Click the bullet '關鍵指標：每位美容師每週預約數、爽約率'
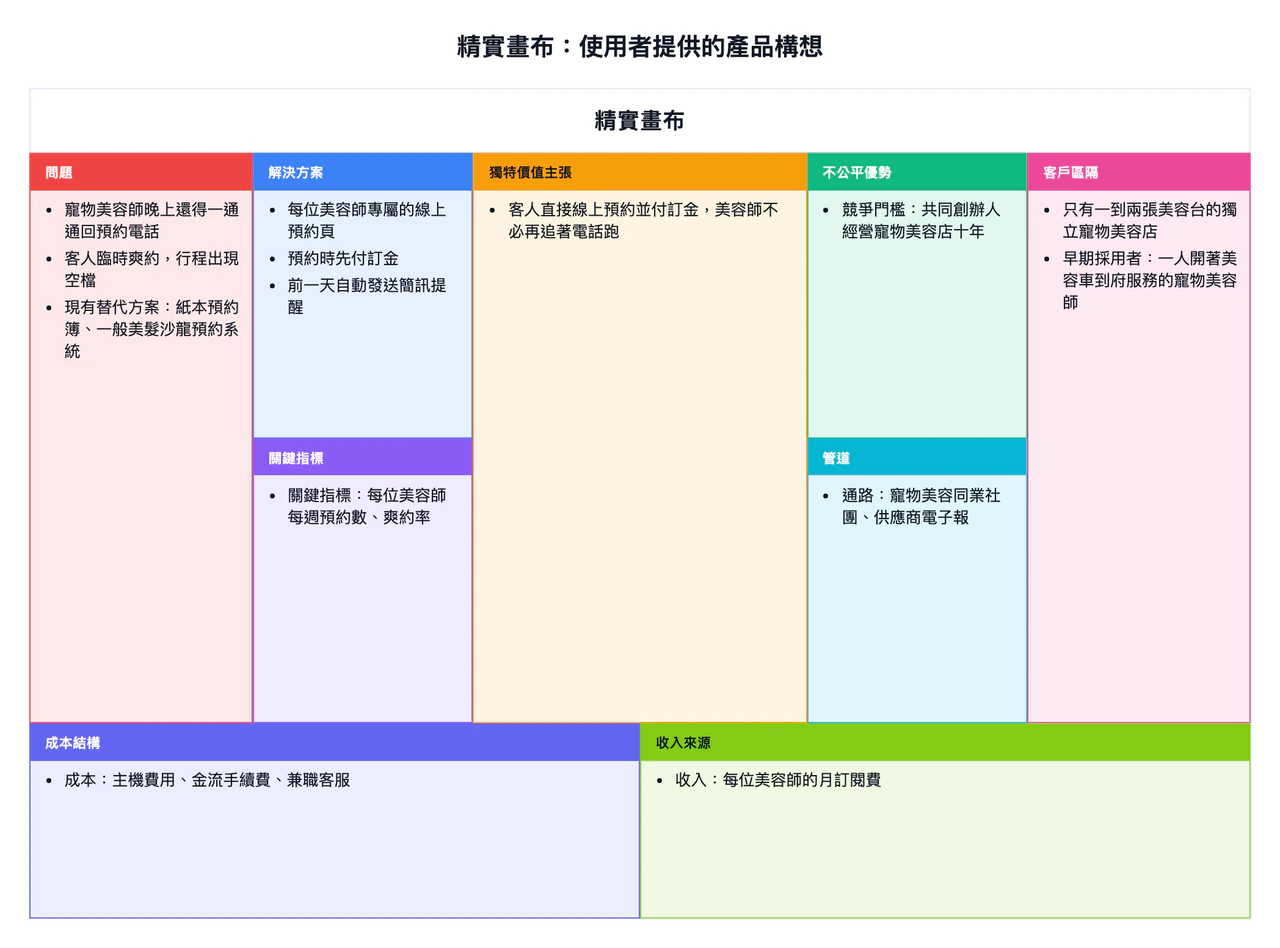This screenshot has width=1280, height=948. 367,506
